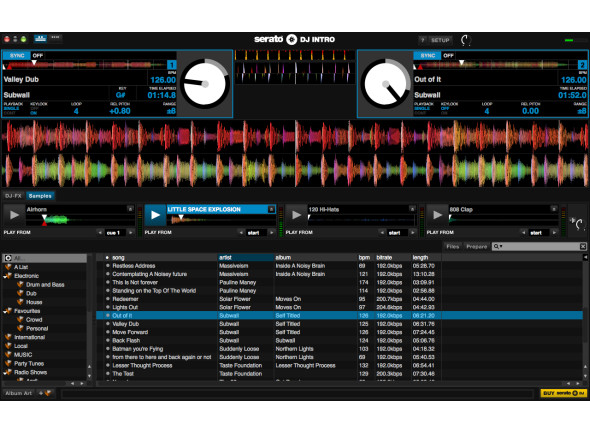Click the Airhorn sample waveform overview

(x=80, y=219)
